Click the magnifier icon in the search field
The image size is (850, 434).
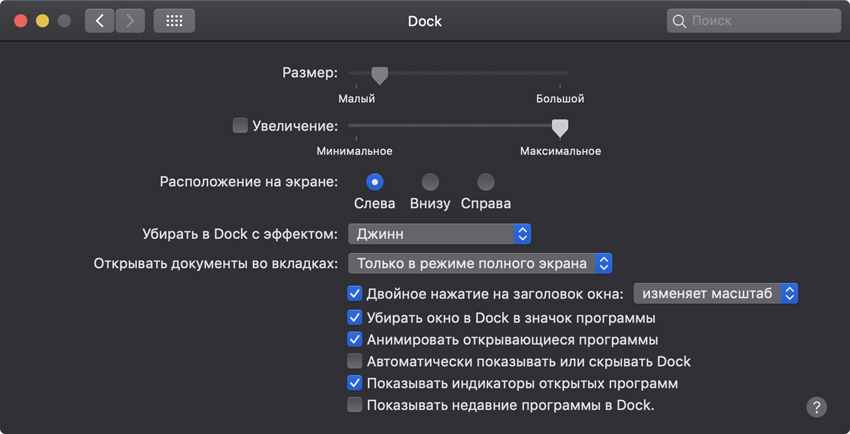680,21
